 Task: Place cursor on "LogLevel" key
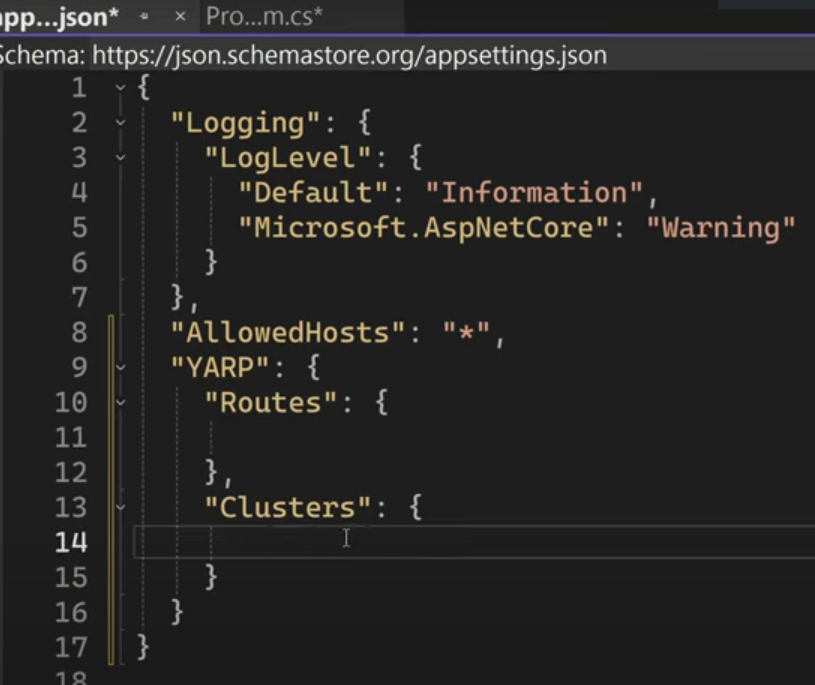[x=287, y=157]
